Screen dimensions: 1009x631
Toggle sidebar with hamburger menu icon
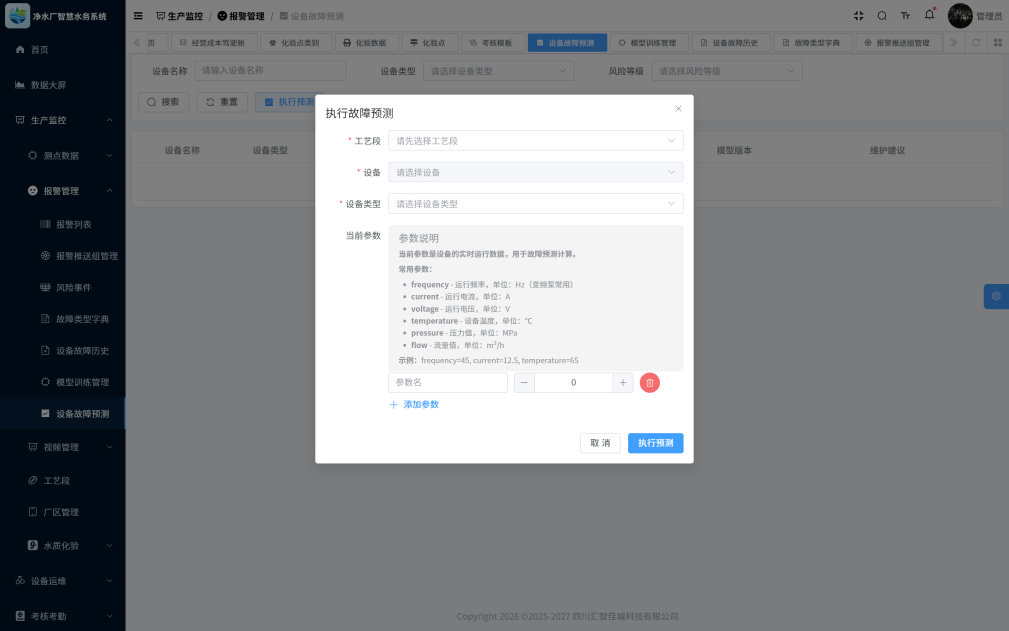[x=138, y=16]
